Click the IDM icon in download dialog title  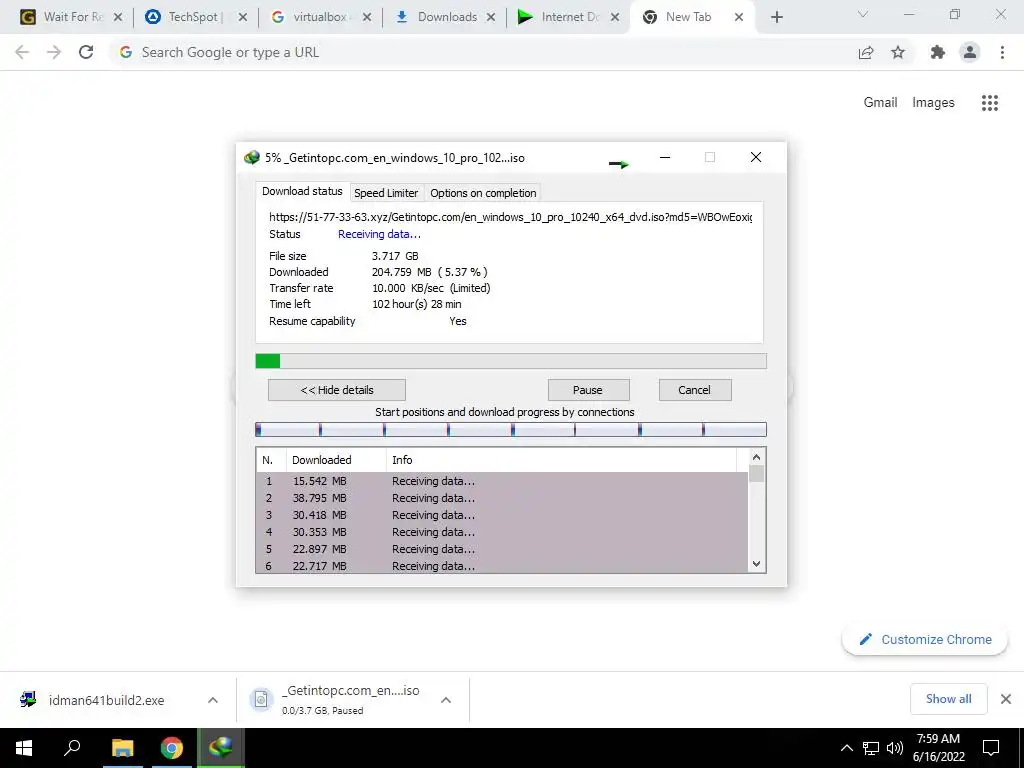[x=251, y=157]
